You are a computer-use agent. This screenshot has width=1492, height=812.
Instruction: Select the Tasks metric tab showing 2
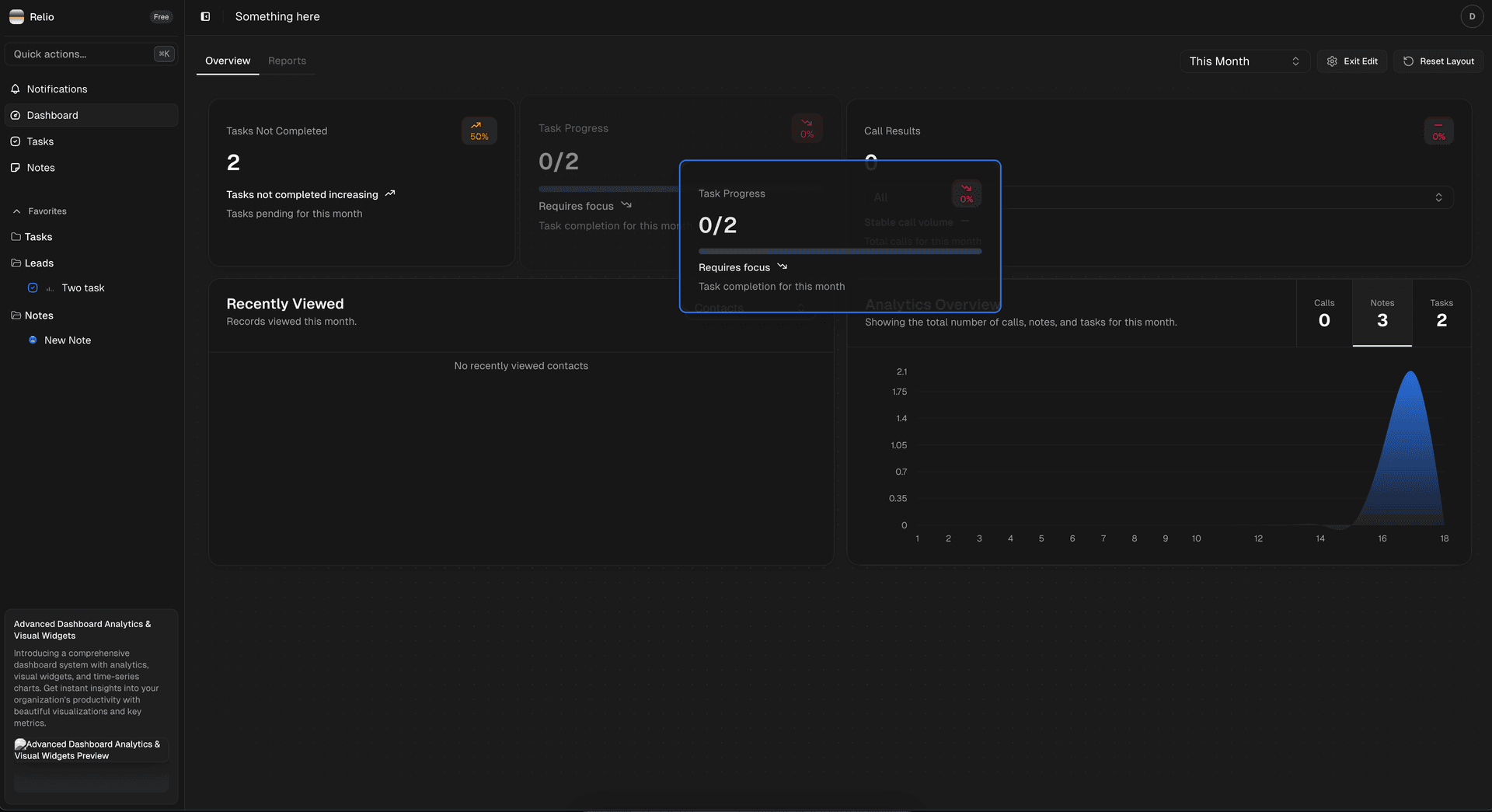pos(1441,313)
